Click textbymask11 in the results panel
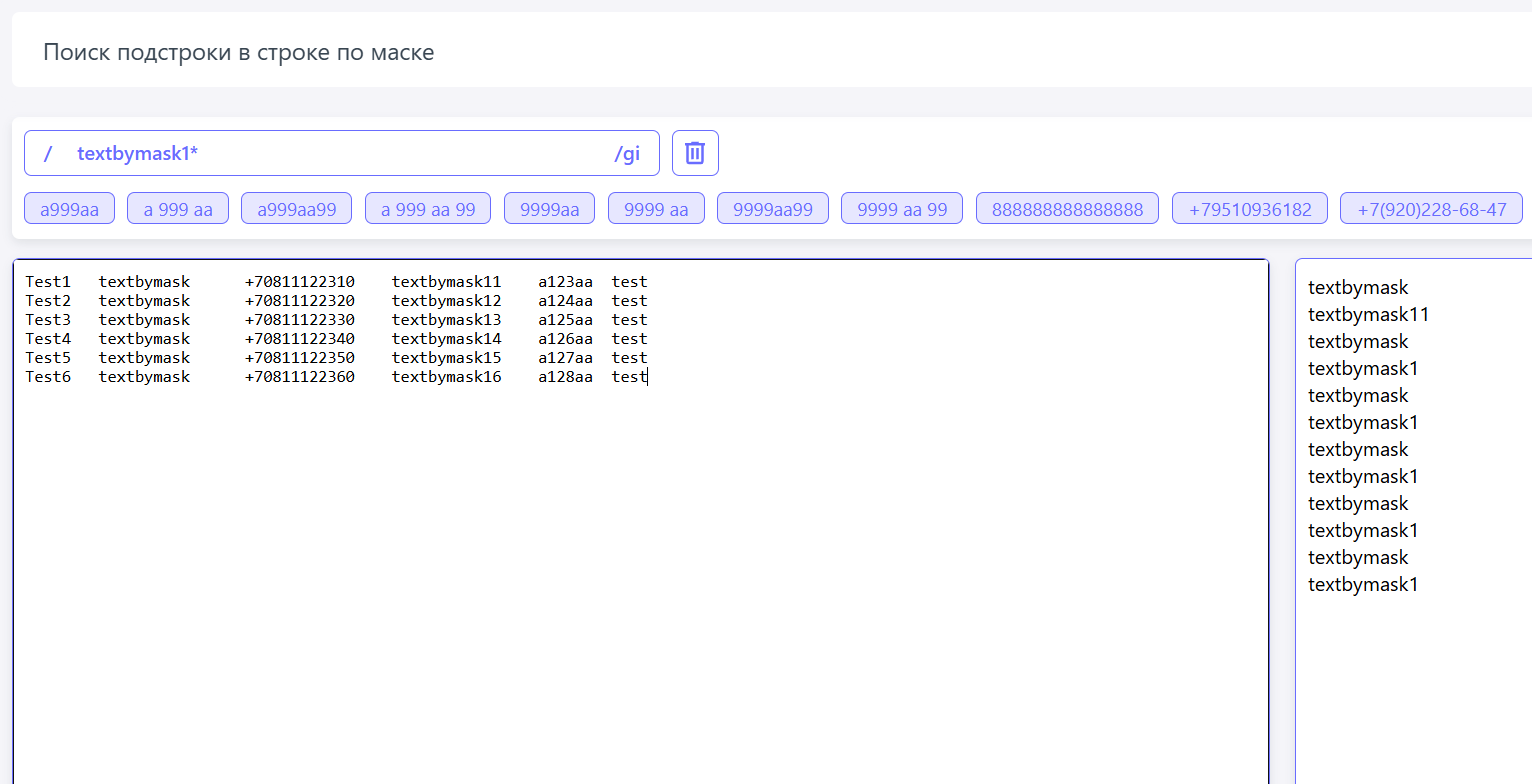Image resolution: width=1532 pixels, height=784 pixels. [1368, 315]
